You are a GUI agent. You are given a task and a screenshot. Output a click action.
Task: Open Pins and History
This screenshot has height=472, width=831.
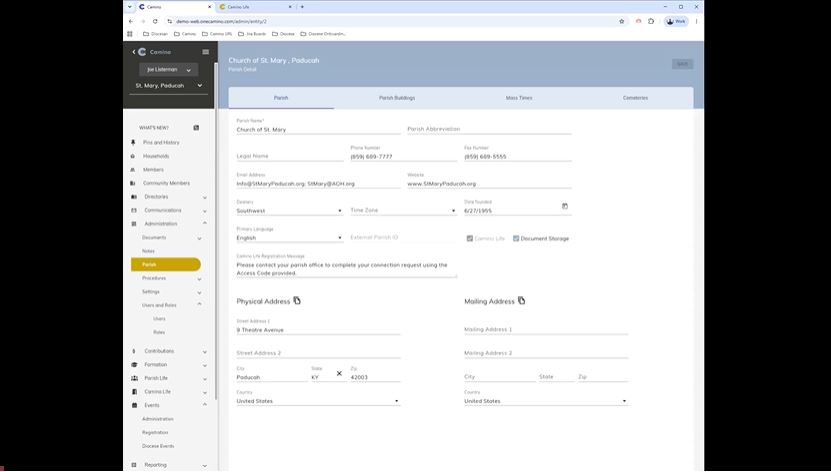click(x=161, y=143)
